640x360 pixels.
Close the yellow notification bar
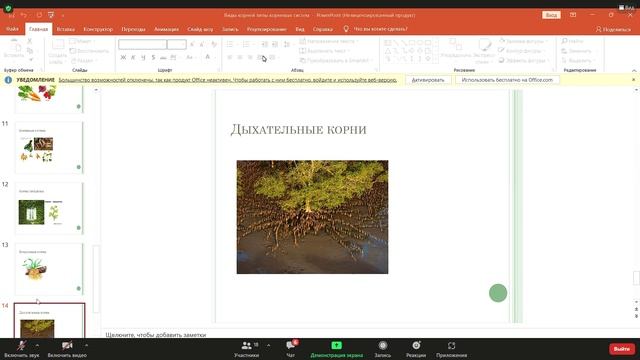pos(633,80)
